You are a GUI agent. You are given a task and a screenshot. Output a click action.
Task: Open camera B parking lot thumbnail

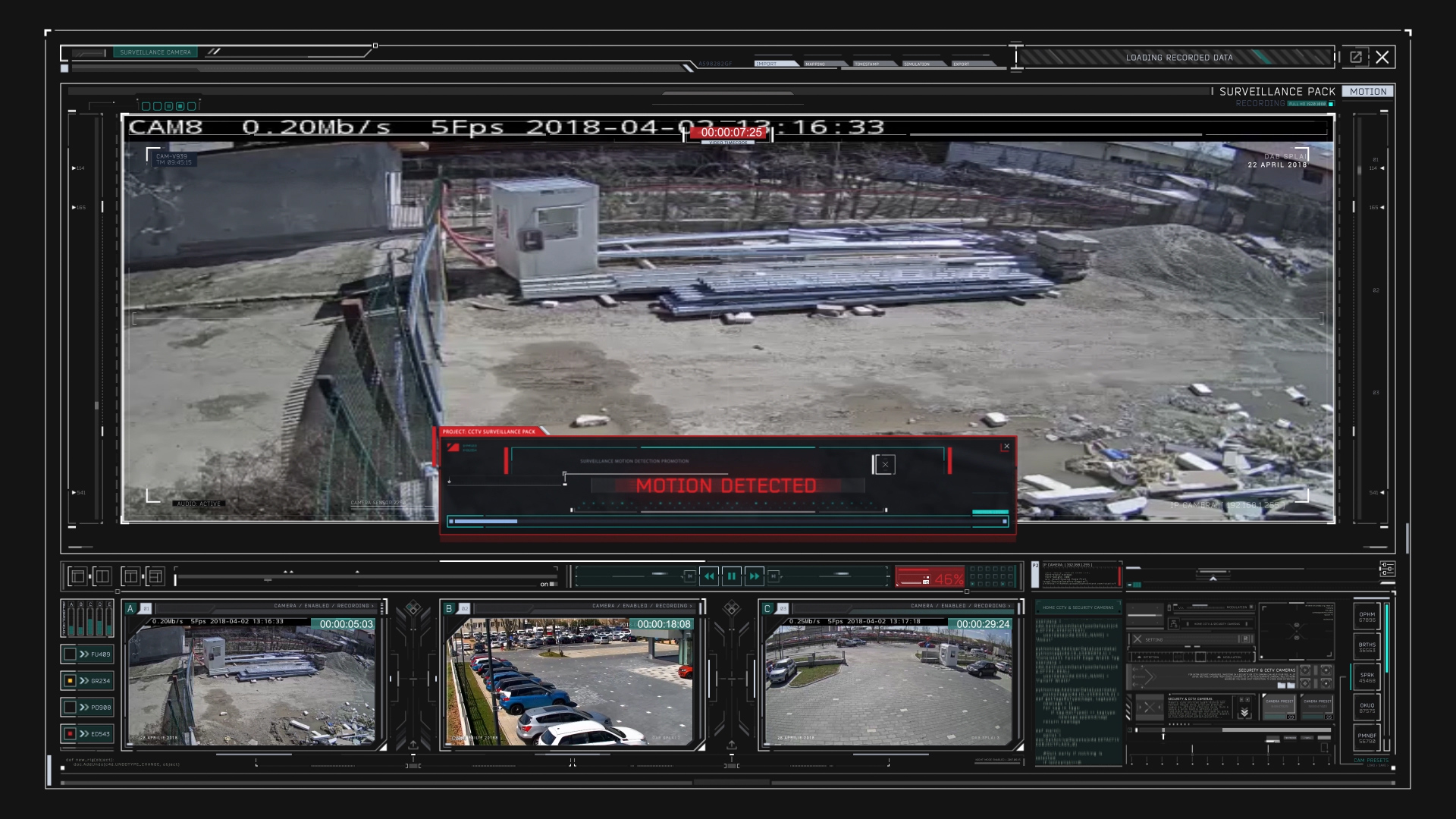pyautogui.click(x=570, y=681)
